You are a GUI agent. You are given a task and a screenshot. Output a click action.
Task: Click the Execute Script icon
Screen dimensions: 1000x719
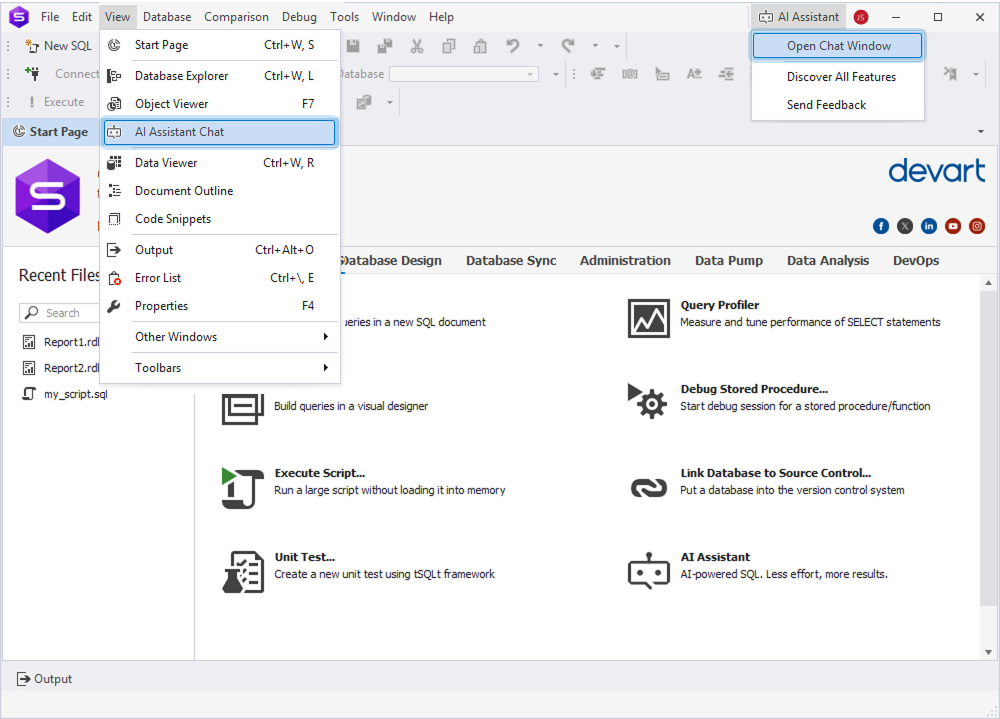point(242,487)
